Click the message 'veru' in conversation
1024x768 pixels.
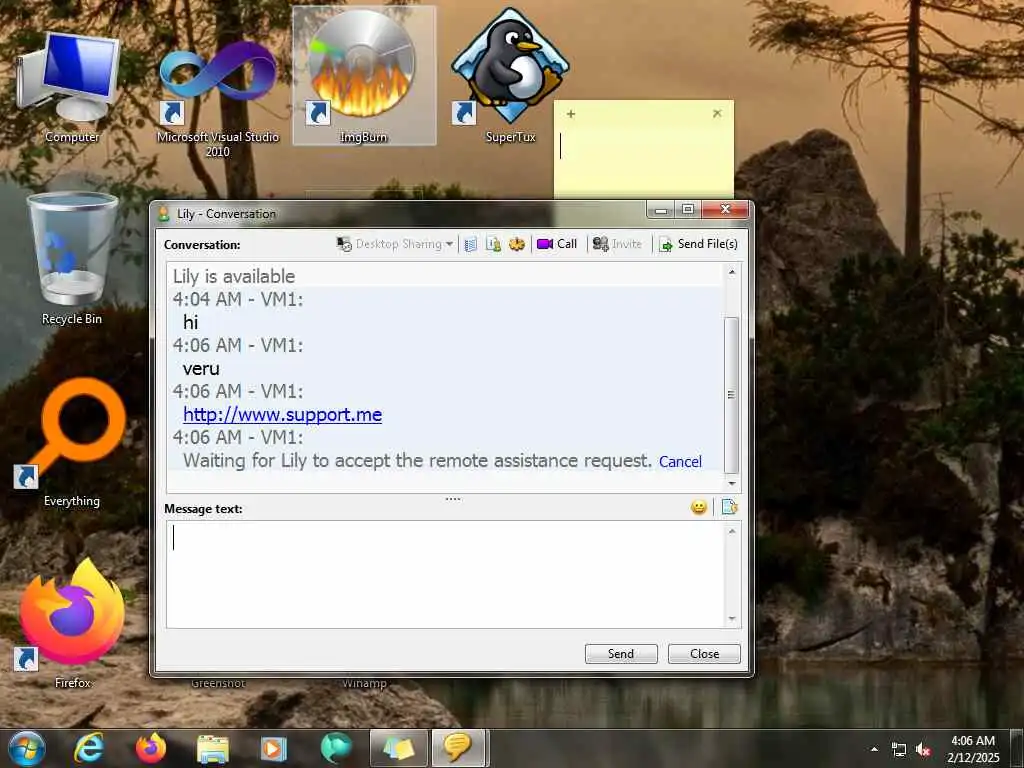pyautogui.click(x=201, y=369)
